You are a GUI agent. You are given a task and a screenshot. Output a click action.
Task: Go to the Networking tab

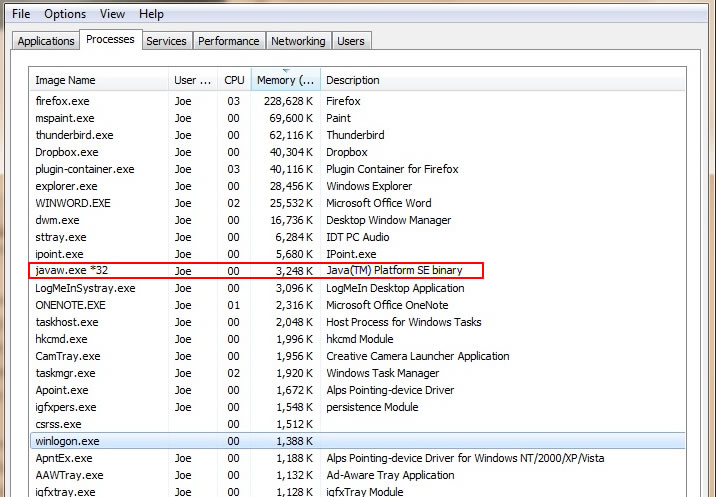tap(298, 41)
